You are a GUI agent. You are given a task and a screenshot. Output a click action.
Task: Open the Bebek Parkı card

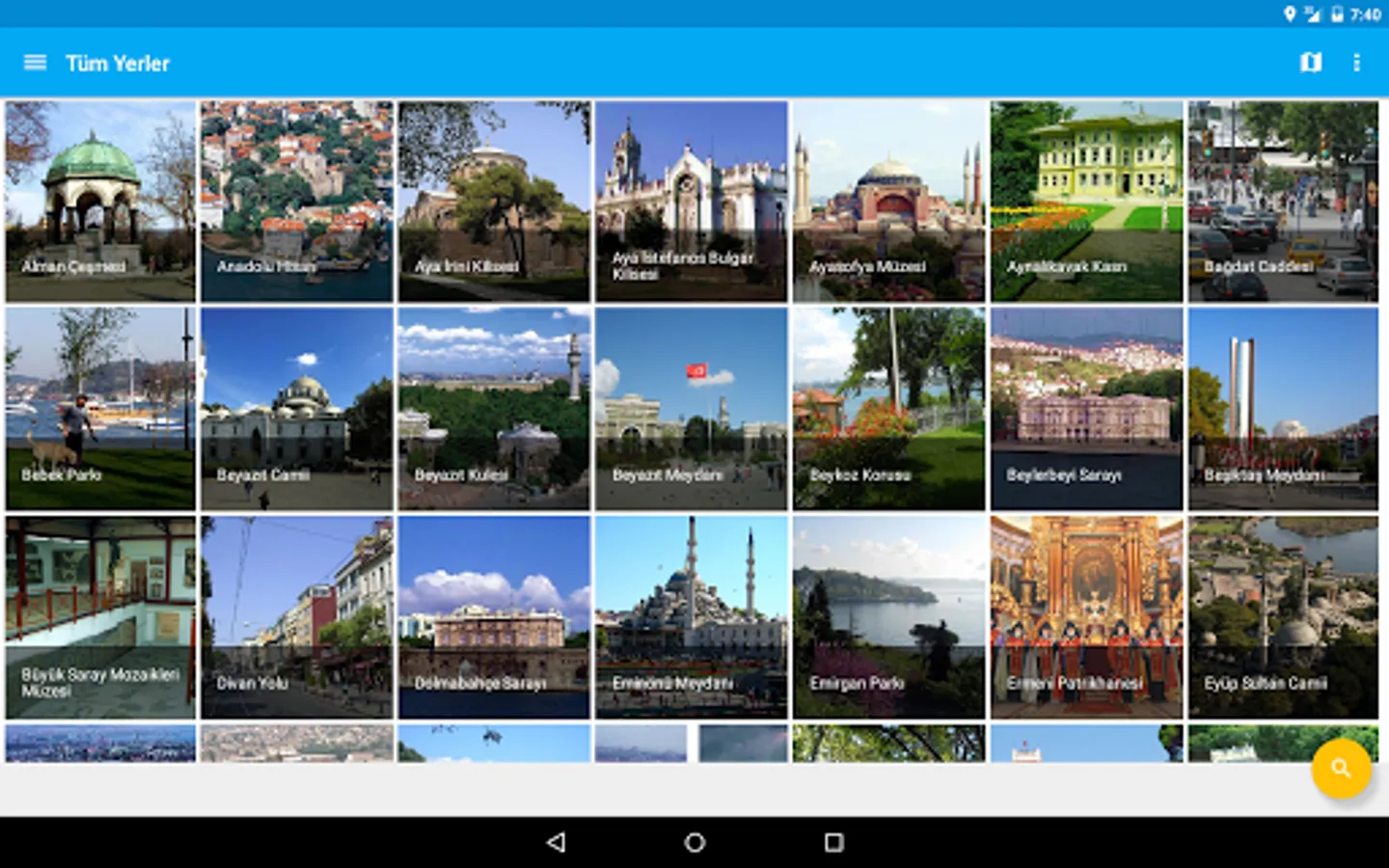(100, 409)
